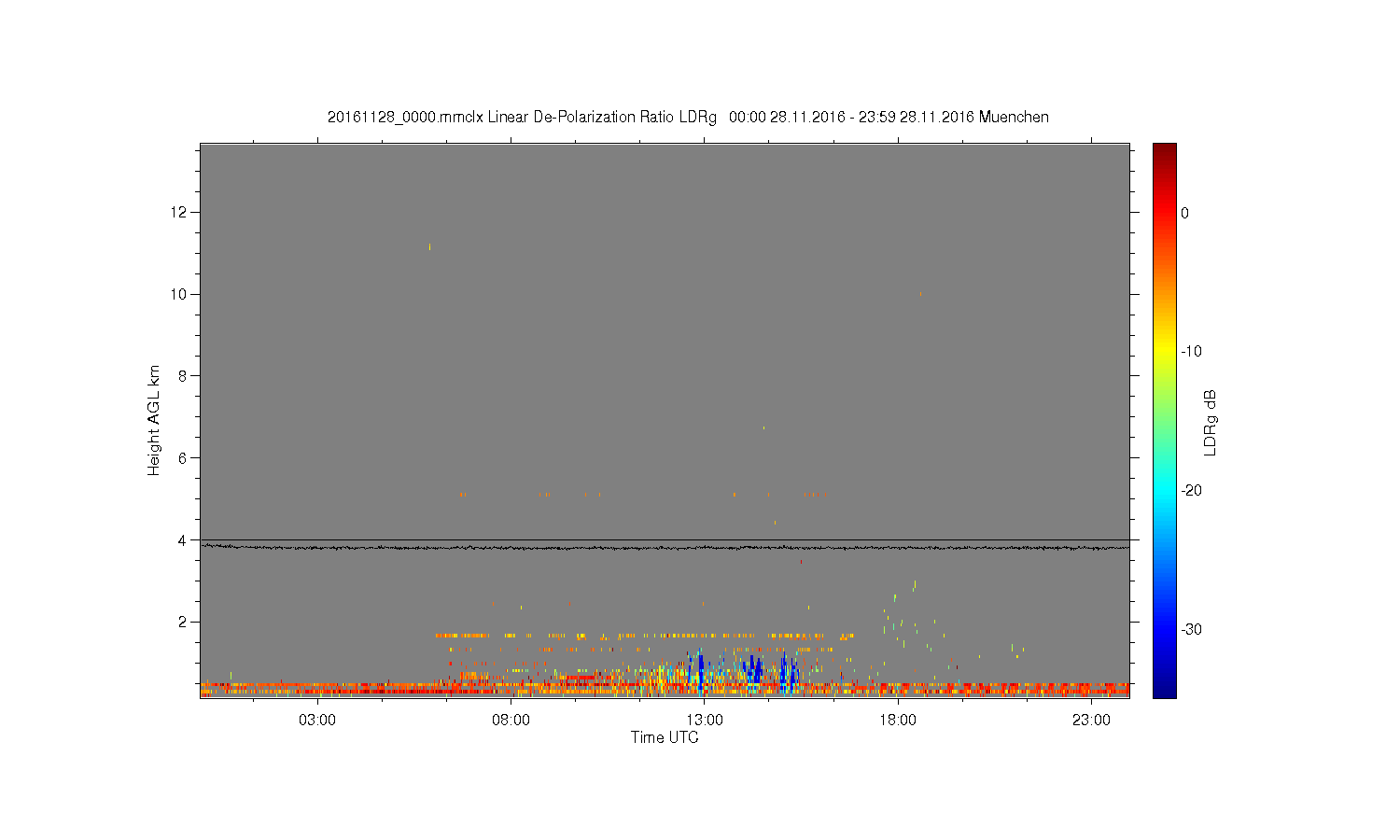Screen dimensions: 1400x840
Task: Click the 03:00 time tick label
Action: [x=317, y=721]
